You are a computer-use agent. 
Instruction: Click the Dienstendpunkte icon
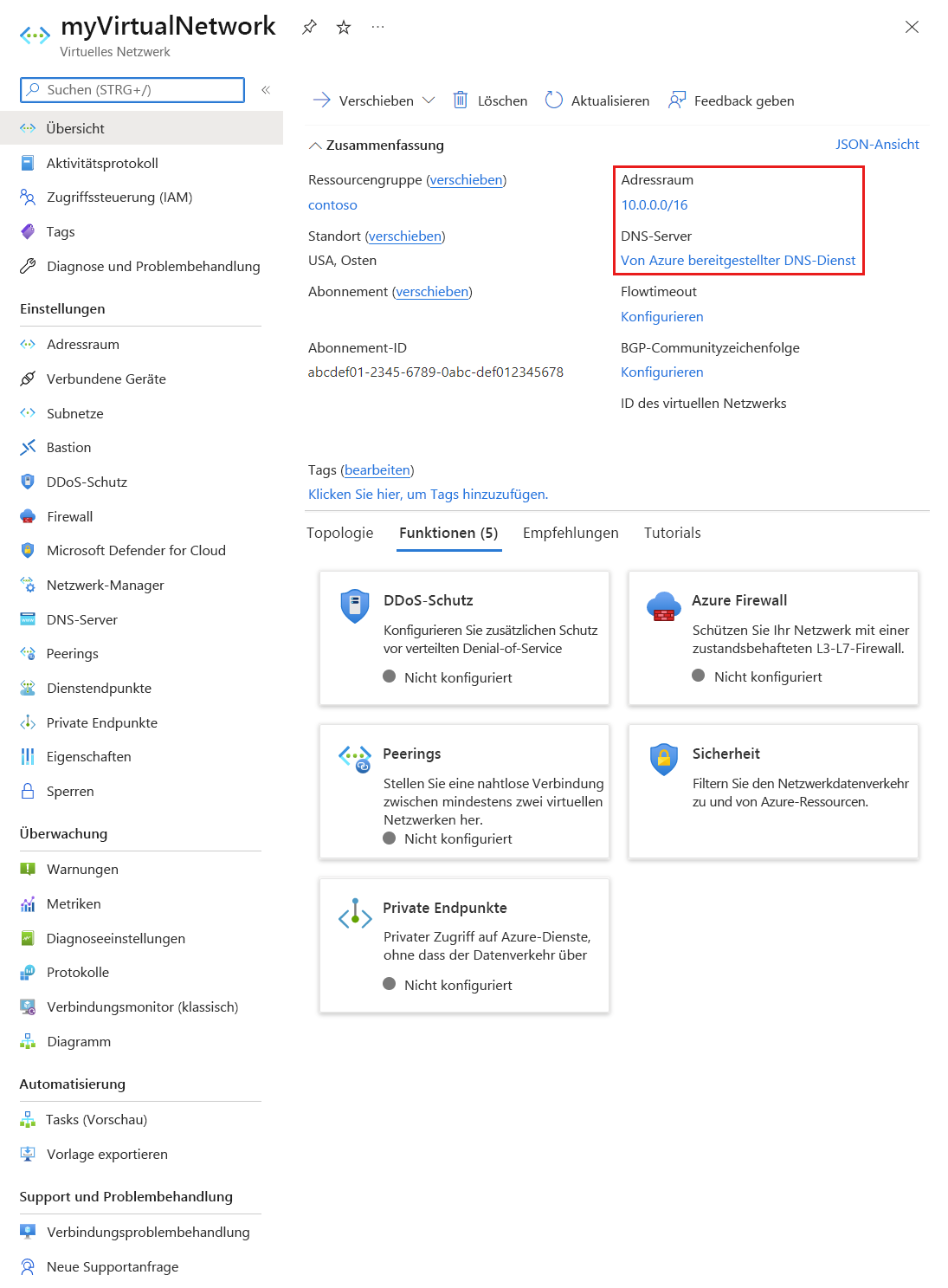tap(28, 689)
